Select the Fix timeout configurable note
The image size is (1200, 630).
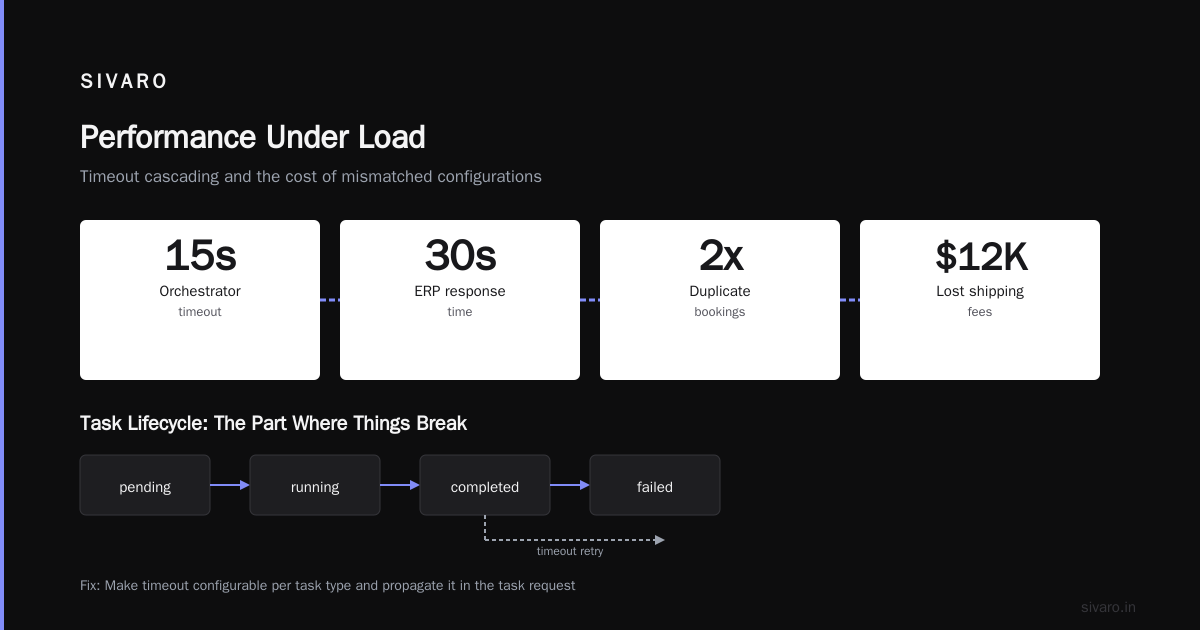pos(328,585)
